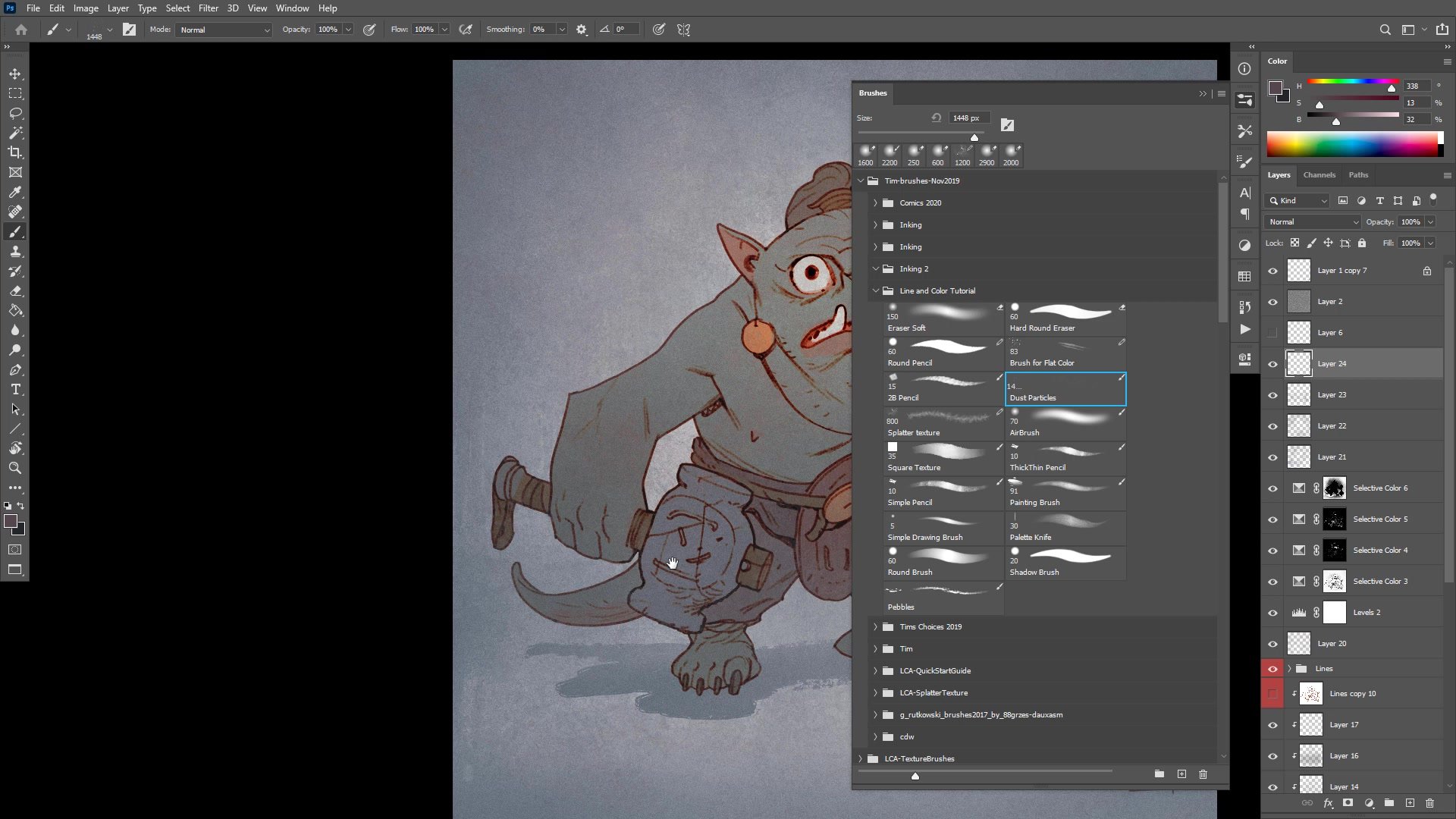
Task: Select the Crop tool
Action: click(15, 152)
